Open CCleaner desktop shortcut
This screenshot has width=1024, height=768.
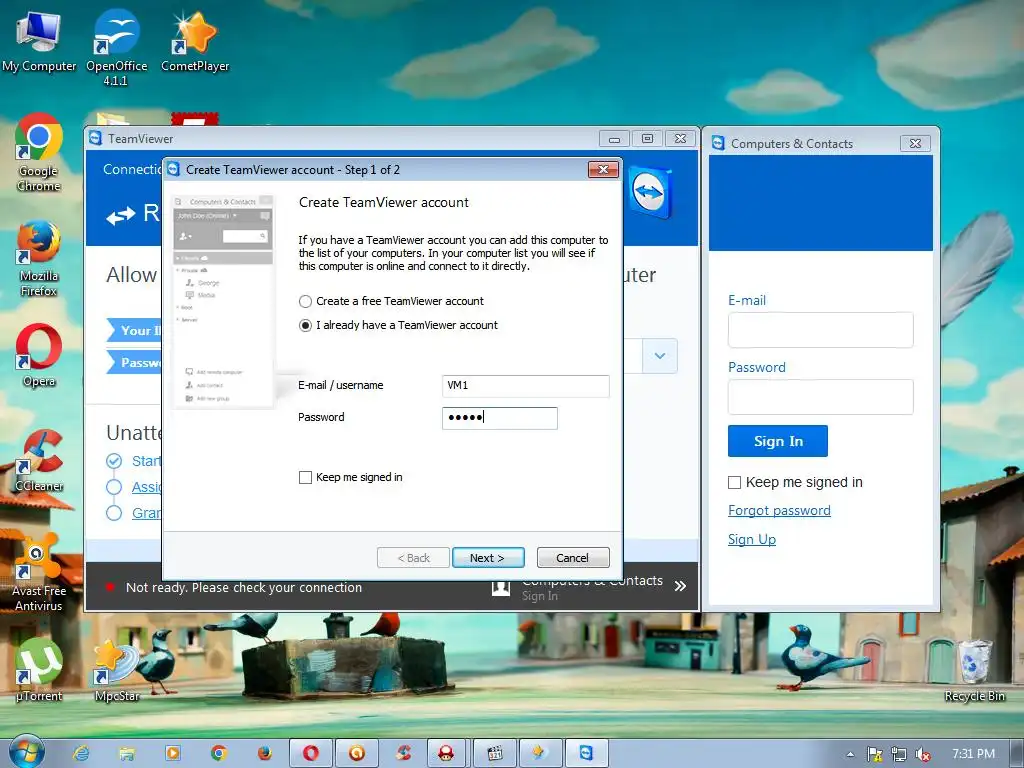(39, 460)
